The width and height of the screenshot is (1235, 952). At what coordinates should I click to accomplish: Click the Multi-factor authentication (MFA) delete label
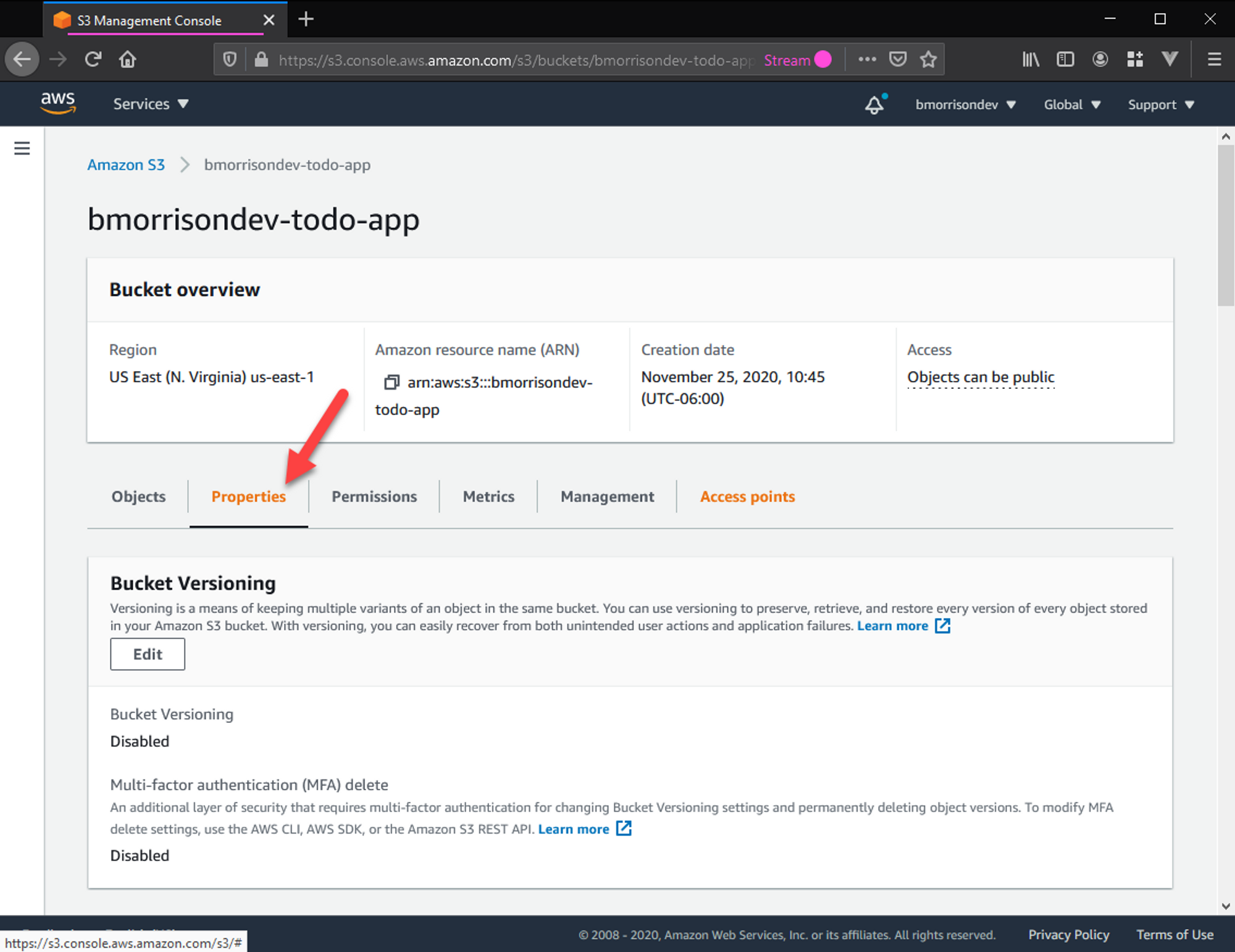click(249, 785)
